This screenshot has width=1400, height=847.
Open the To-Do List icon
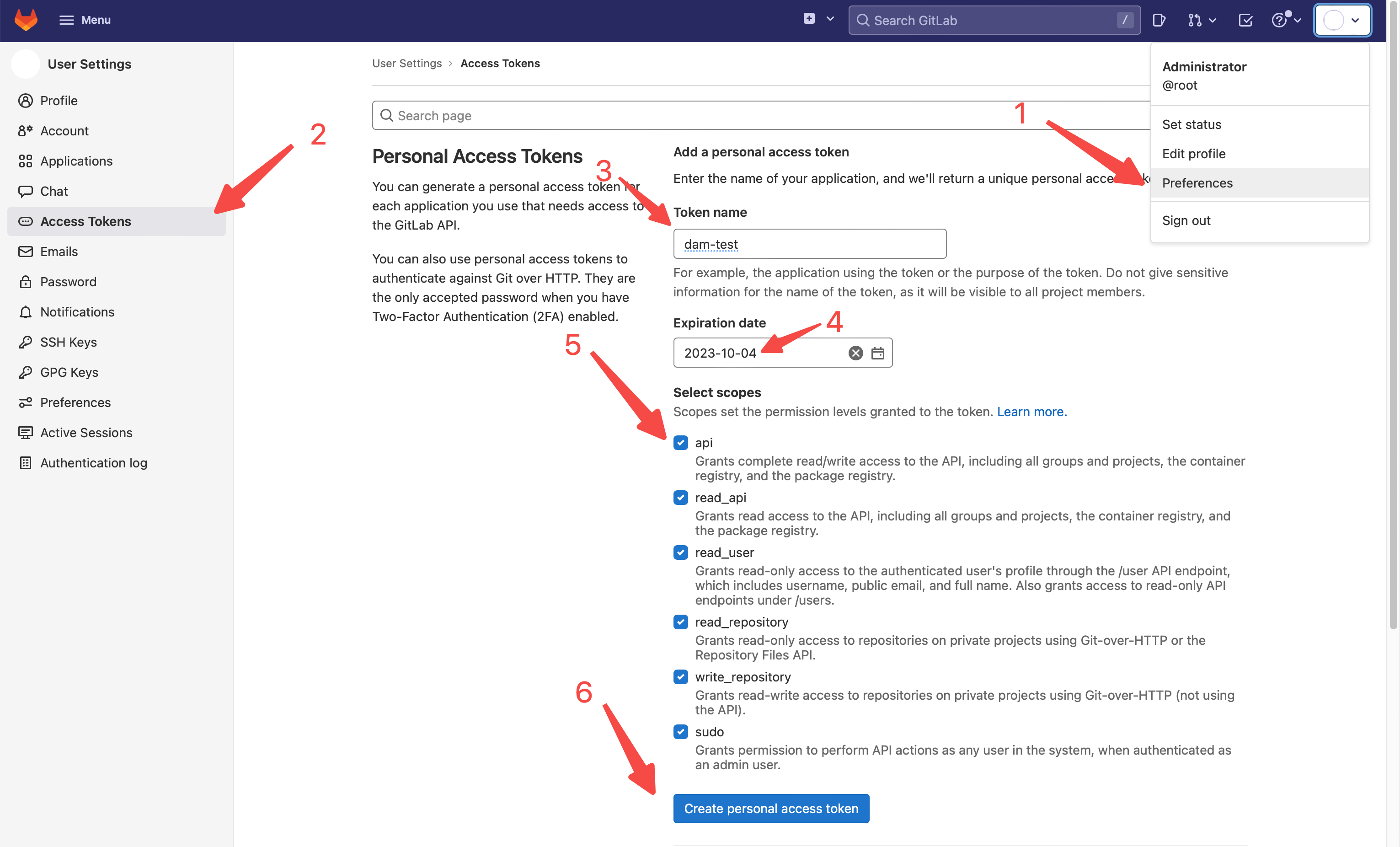point(1245,20)
